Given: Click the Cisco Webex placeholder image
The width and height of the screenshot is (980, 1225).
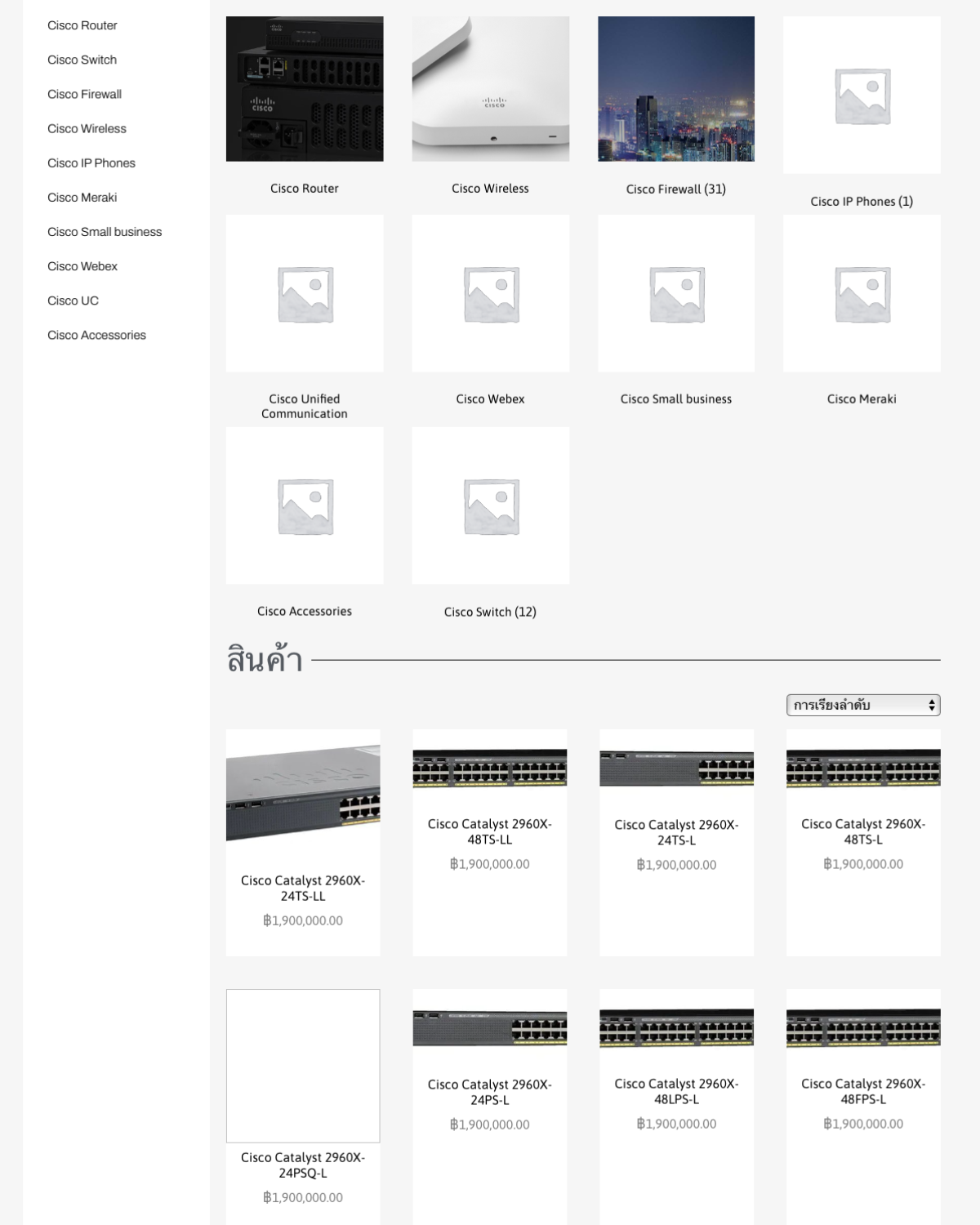Looking at the screenshot, I should [x=490, y=293].
